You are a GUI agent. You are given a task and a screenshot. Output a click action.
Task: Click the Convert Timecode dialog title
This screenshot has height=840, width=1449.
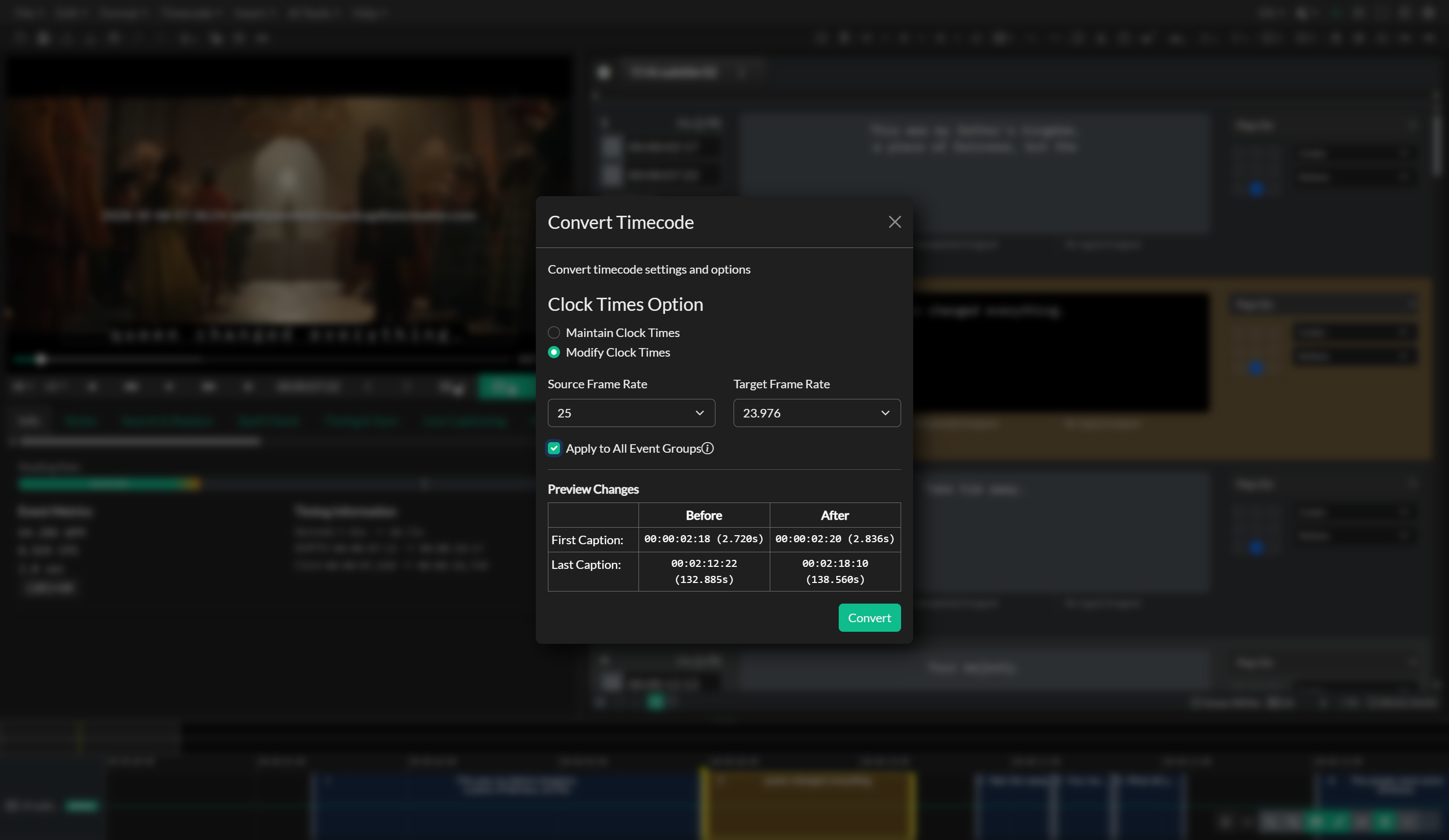(620, 222)
